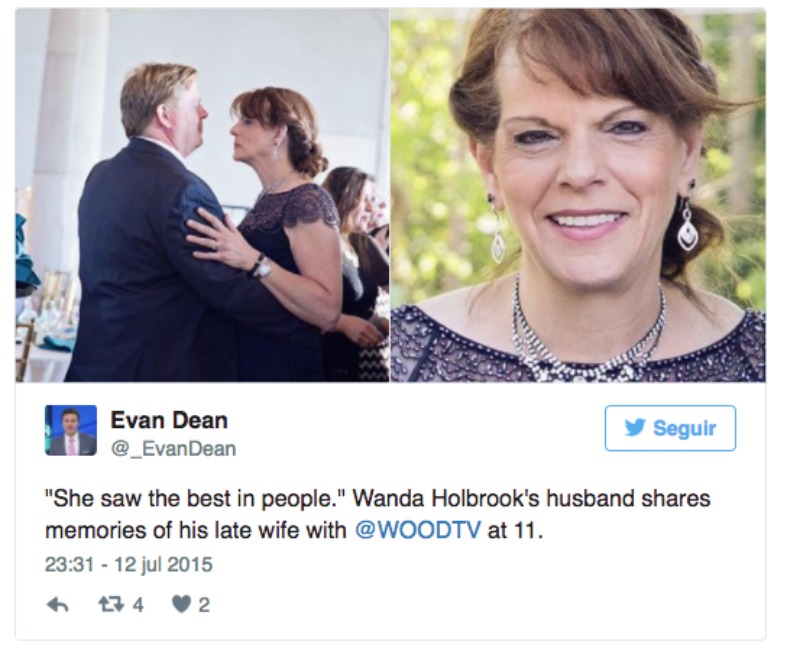Image resolution: width=800 pixels, height=651 pixels.
Task: Click the retweet count 4
Action: coord(138,605)
